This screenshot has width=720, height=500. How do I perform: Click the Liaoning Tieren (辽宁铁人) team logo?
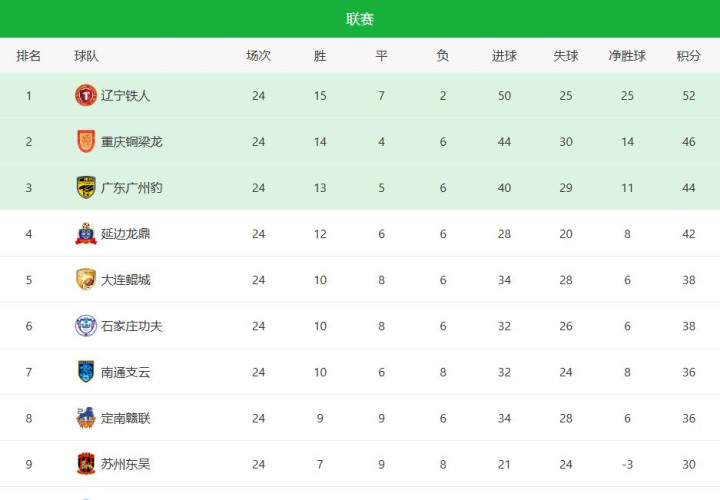[86, 96]
